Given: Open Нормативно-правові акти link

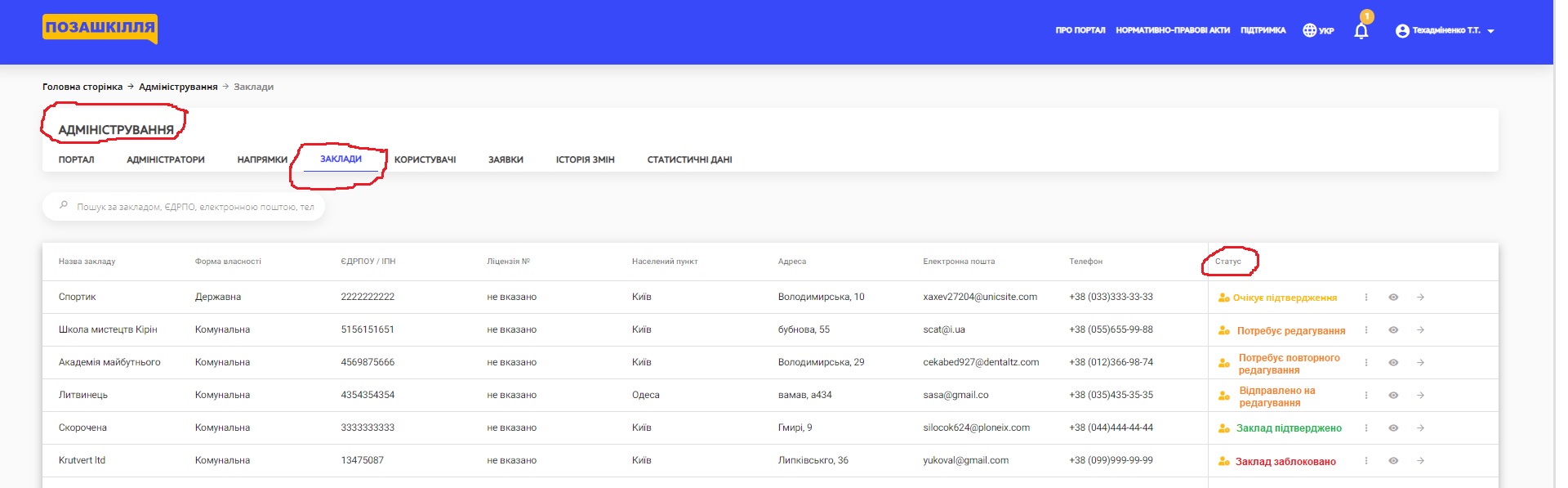Looking at the screenshot, I should pos(1173,30).
